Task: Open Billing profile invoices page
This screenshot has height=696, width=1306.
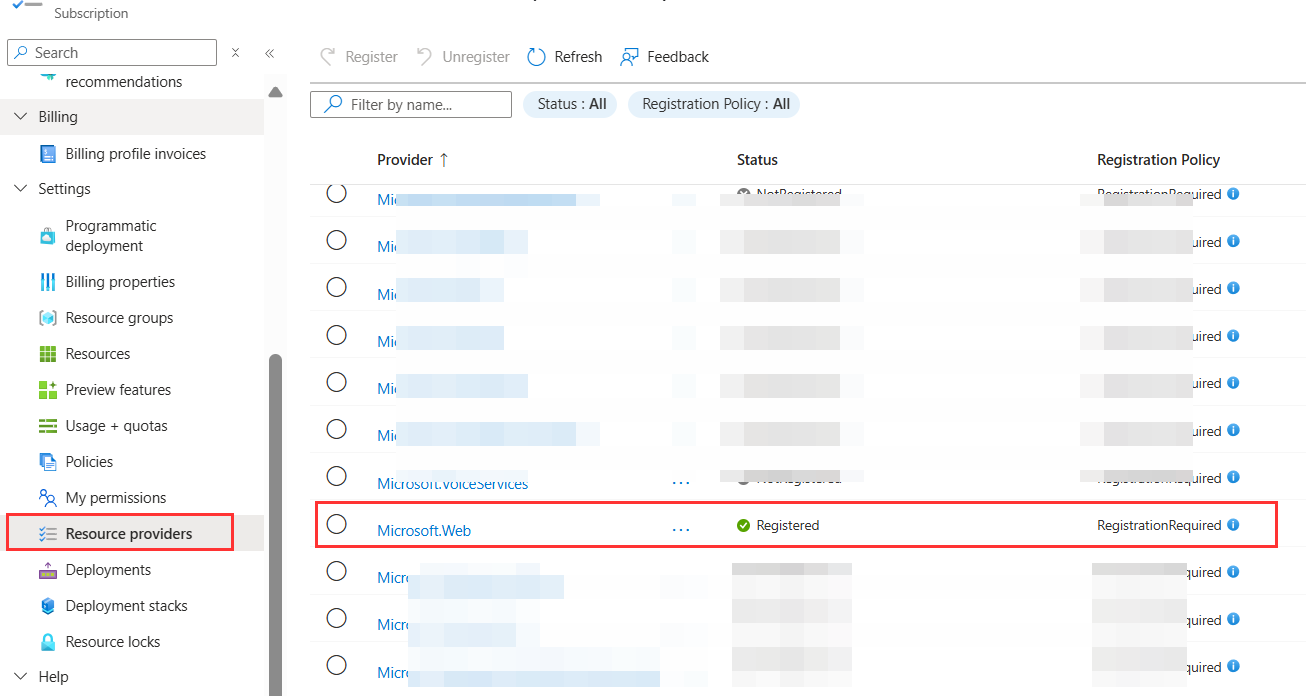Action: 136,154
